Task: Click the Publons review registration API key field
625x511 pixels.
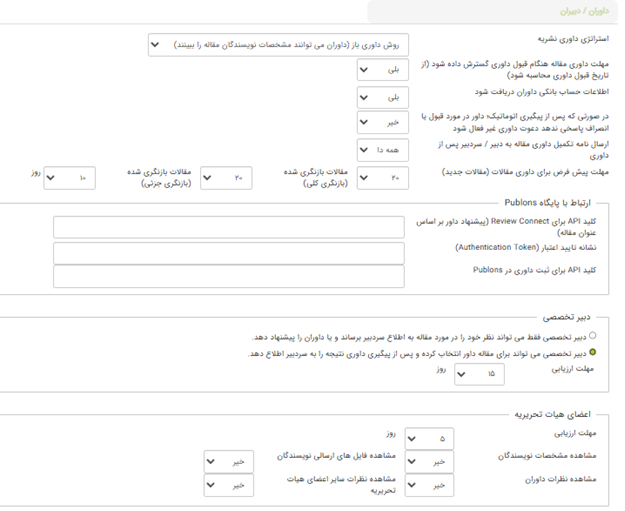Action: [229, 276]
